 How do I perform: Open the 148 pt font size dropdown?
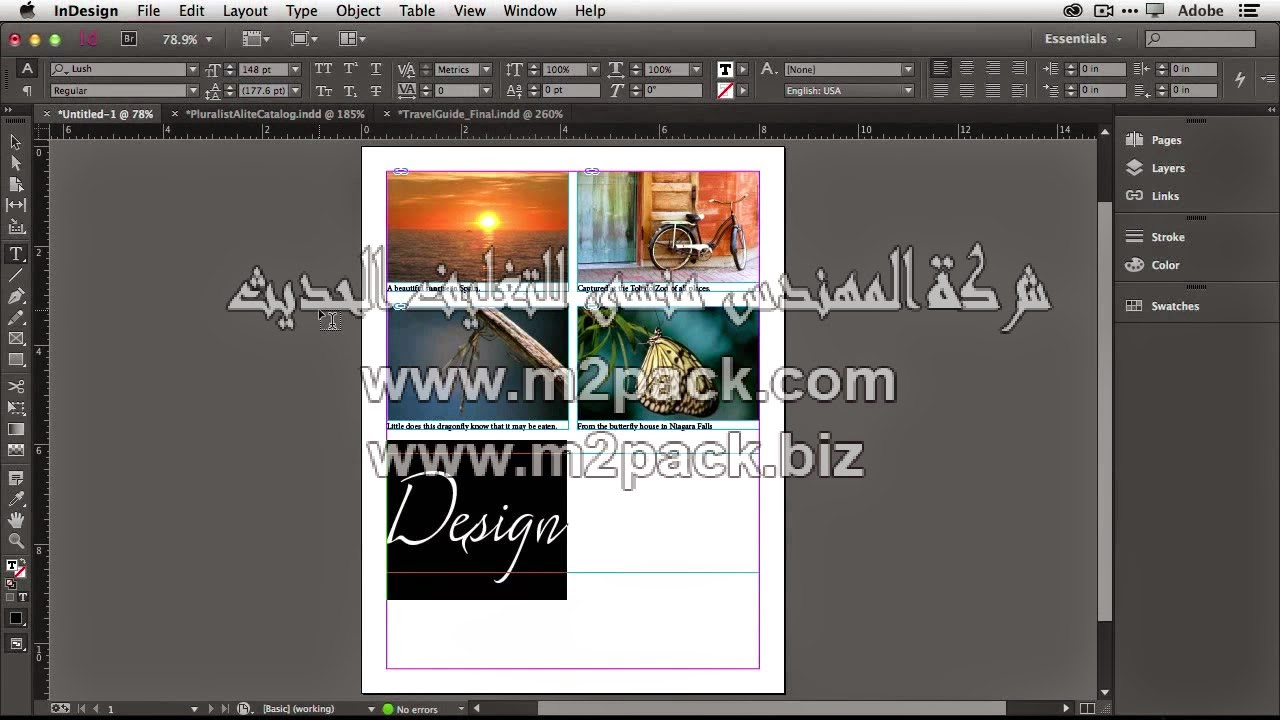295,69
